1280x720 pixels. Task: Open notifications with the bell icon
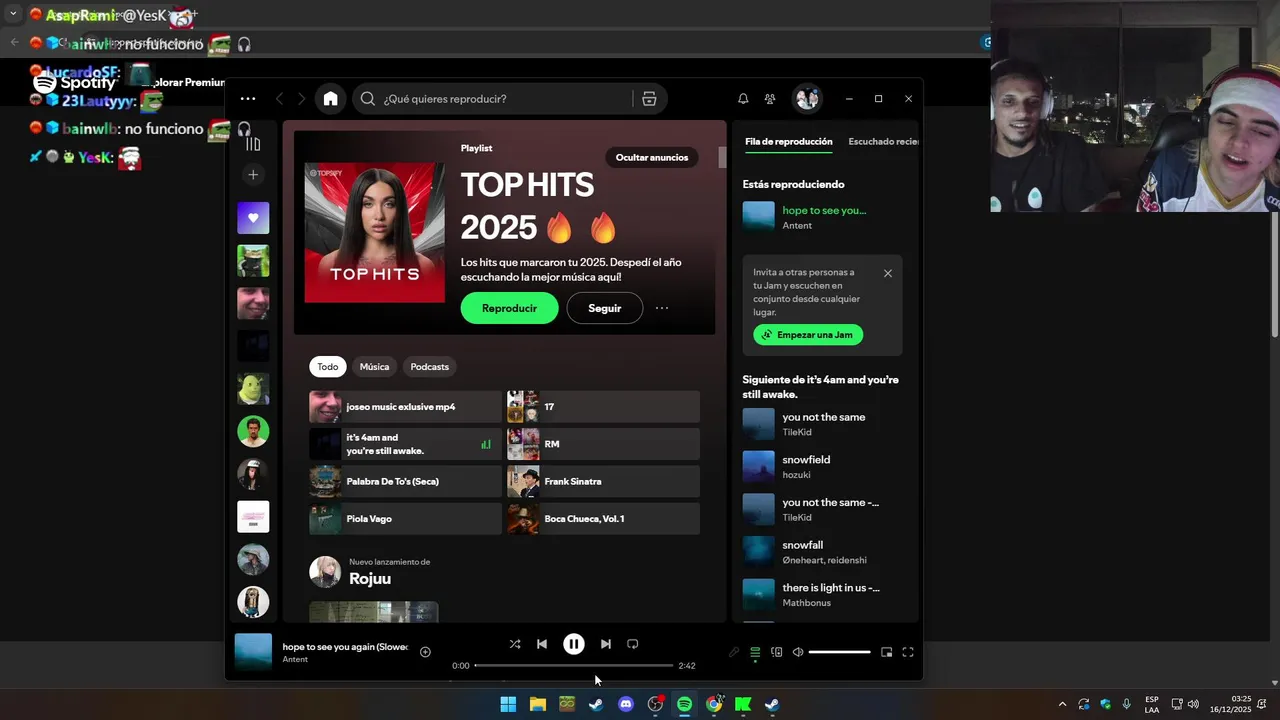743,99
